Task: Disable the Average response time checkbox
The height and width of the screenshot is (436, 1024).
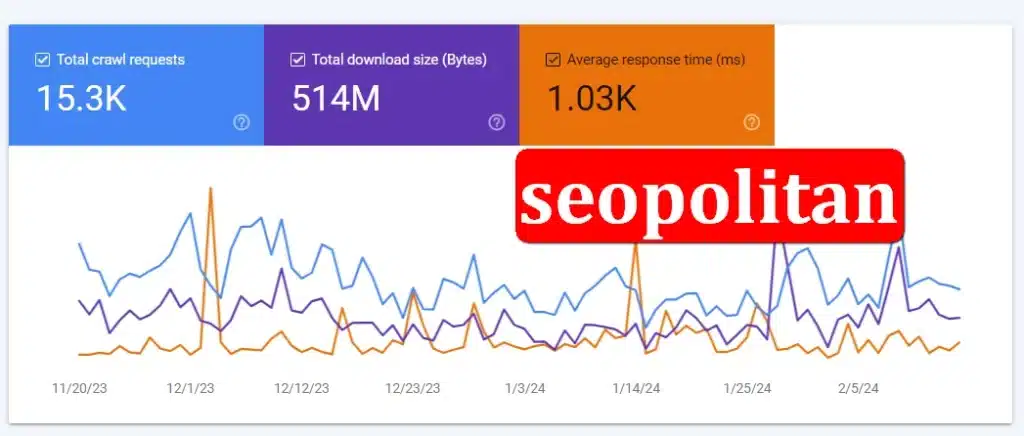Action: pyautogui.click(x=552, y=60)
